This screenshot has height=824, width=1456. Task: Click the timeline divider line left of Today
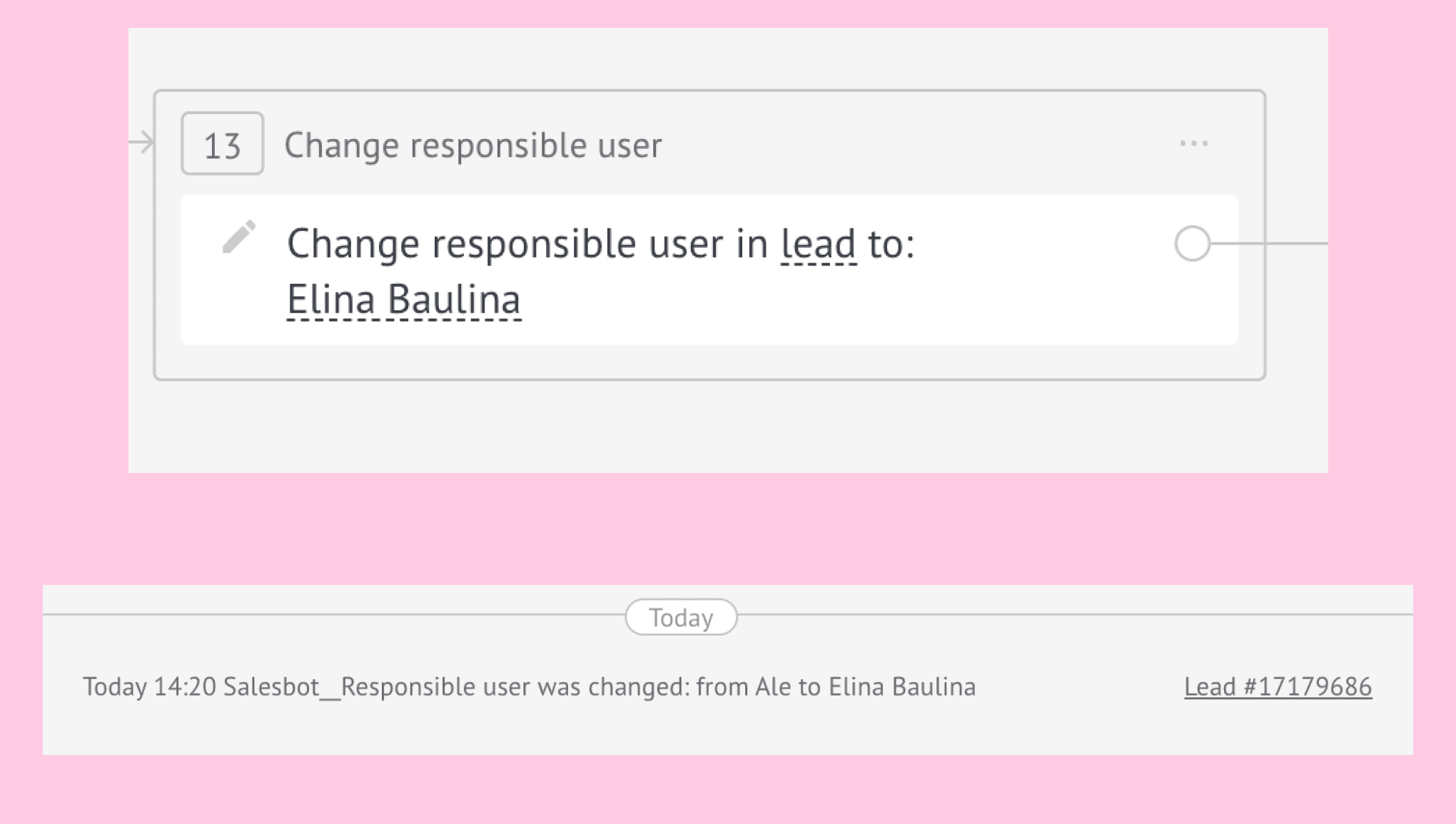[334, 614]
